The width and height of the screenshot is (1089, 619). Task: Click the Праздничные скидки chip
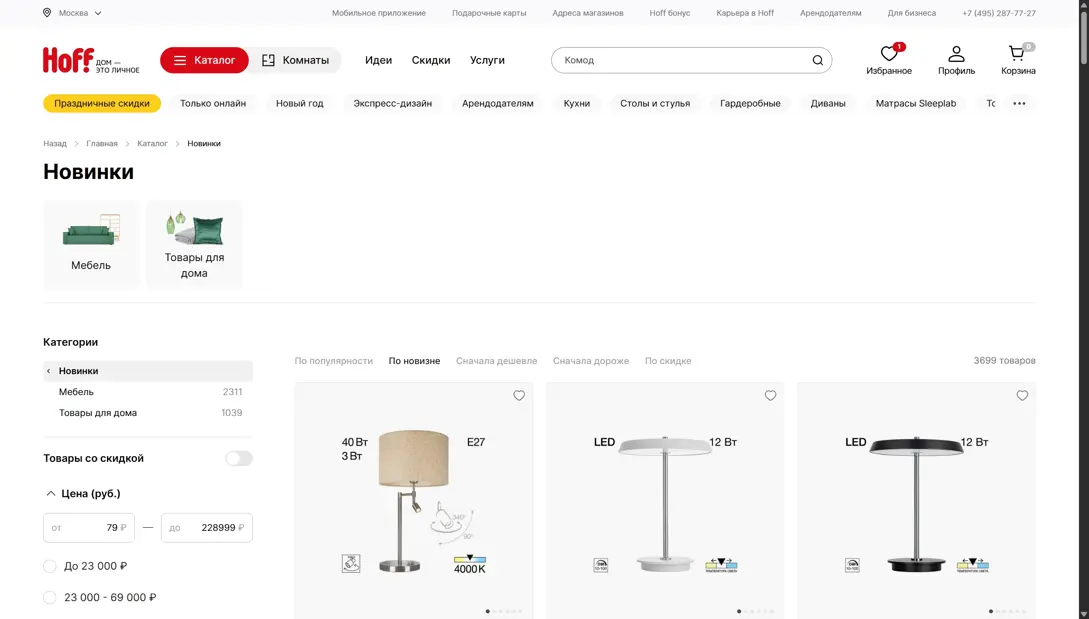tap(102, 103)
